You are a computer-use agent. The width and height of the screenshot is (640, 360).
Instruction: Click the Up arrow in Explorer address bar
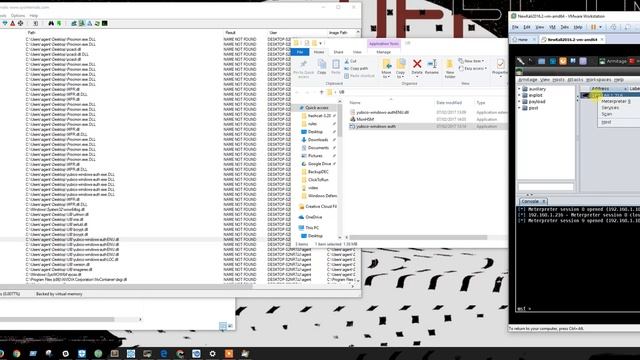point(322,92)
